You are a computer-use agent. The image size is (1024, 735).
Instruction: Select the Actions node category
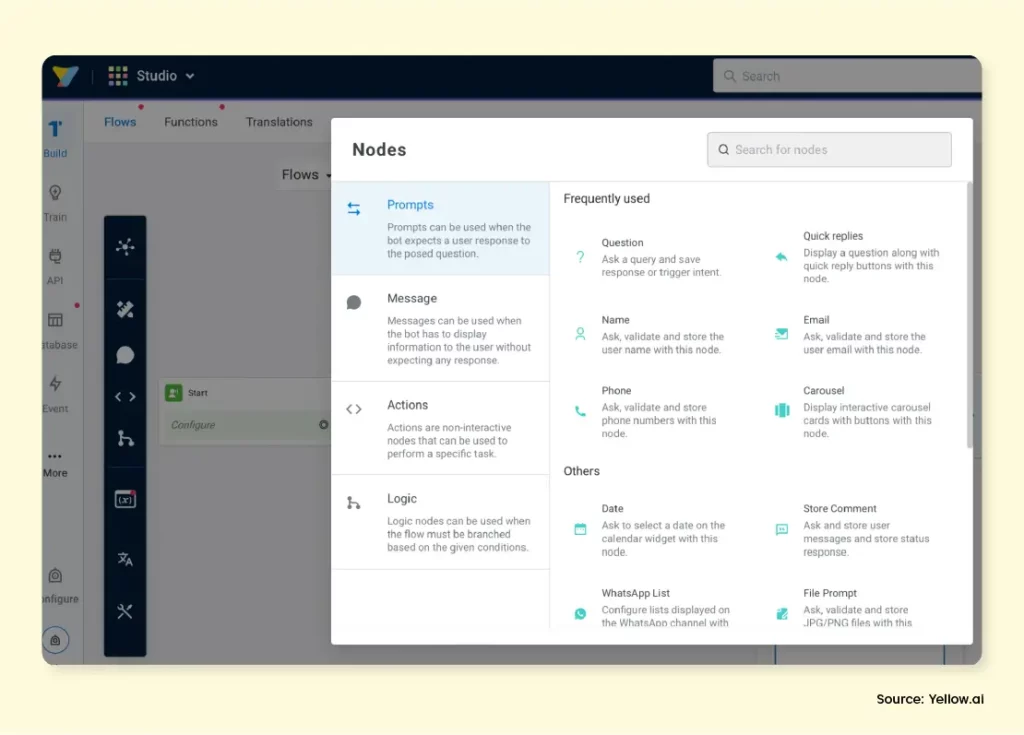tap(440, 429)
